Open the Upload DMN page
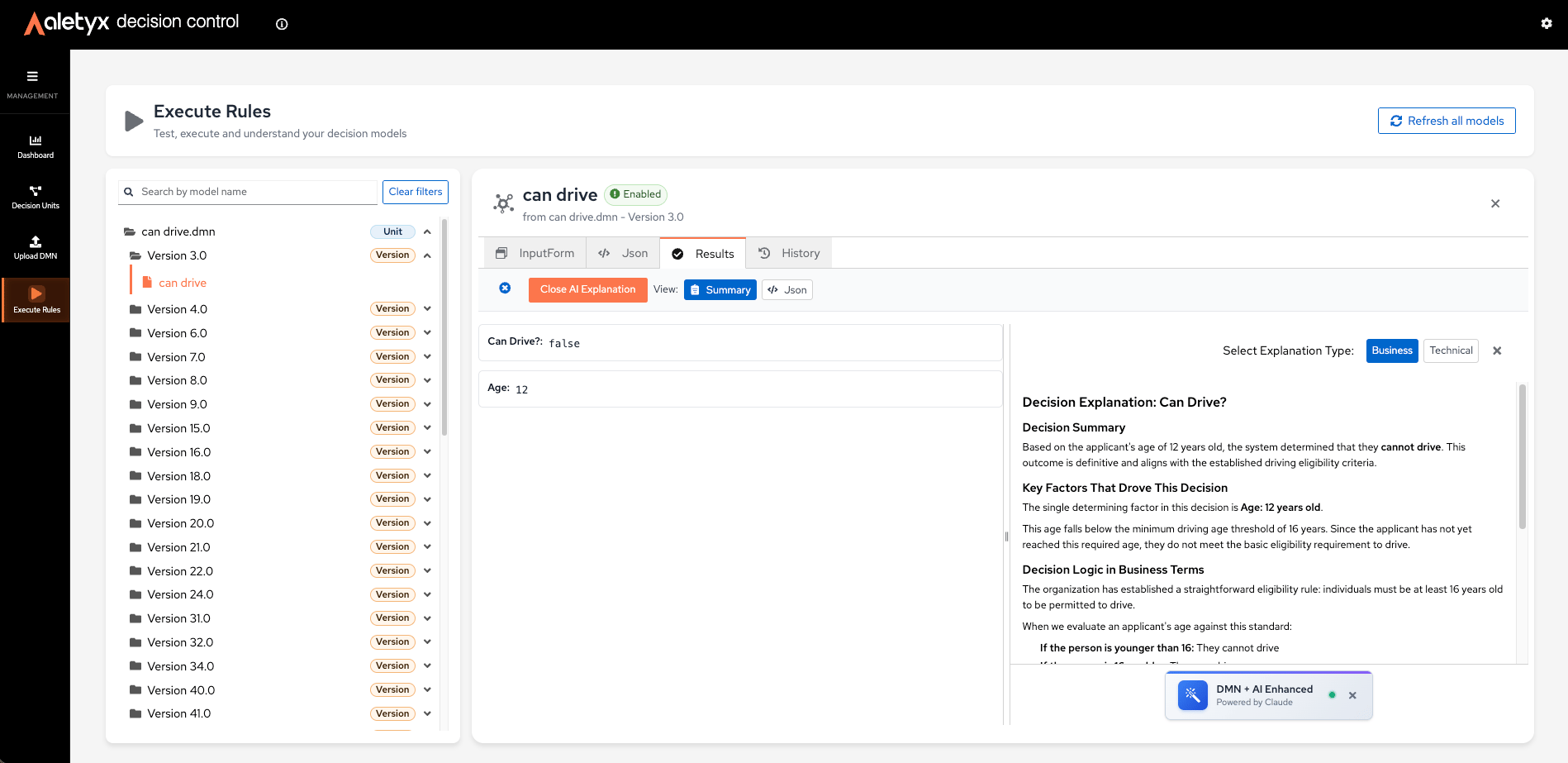 [36, 247]
